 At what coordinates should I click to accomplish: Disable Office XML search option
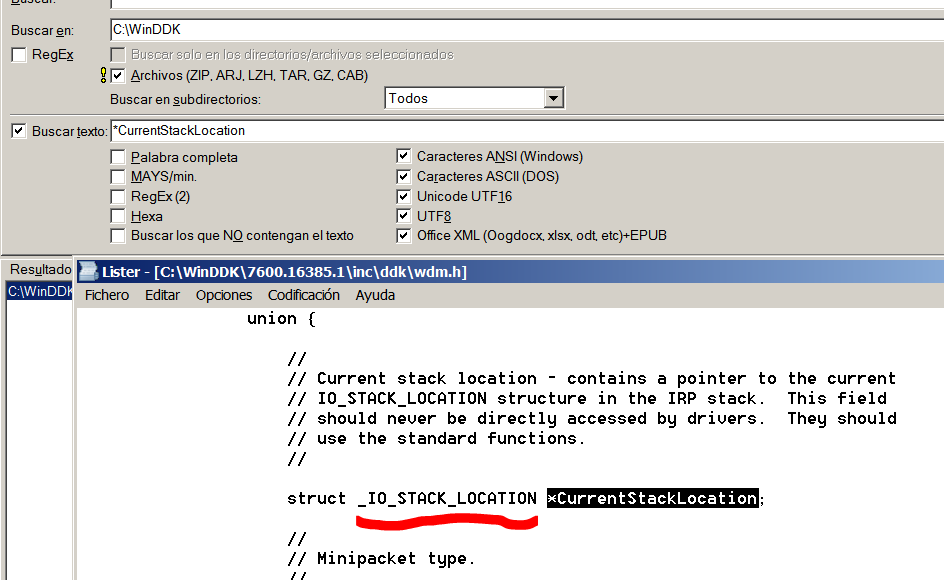tap(403, 236)
